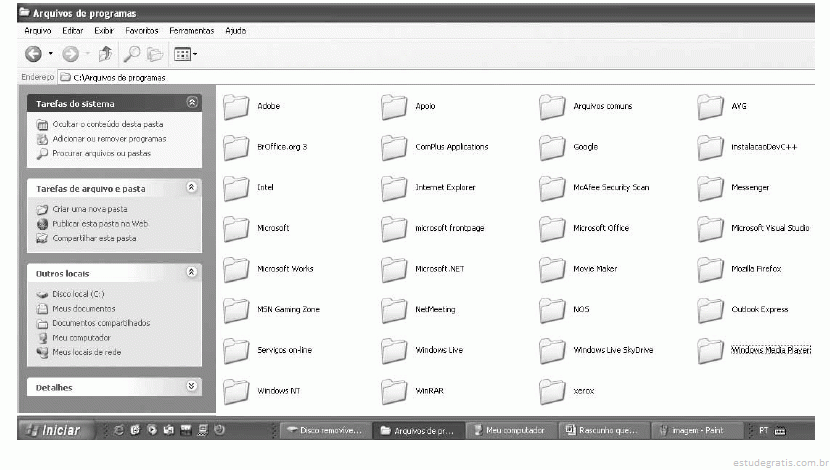Select the Internet Explorer folder icon

tap(394, 188)
